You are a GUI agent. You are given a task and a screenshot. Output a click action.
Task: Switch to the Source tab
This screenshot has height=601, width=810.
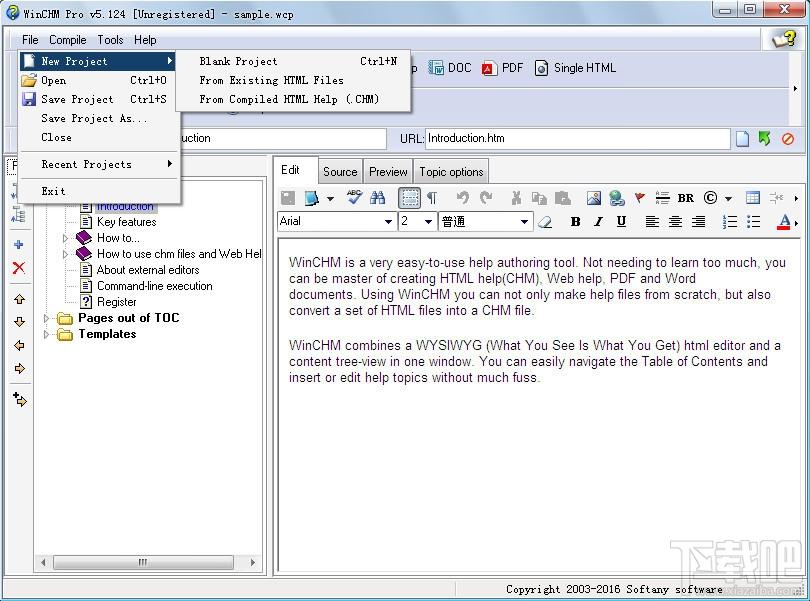pos(340,172)
